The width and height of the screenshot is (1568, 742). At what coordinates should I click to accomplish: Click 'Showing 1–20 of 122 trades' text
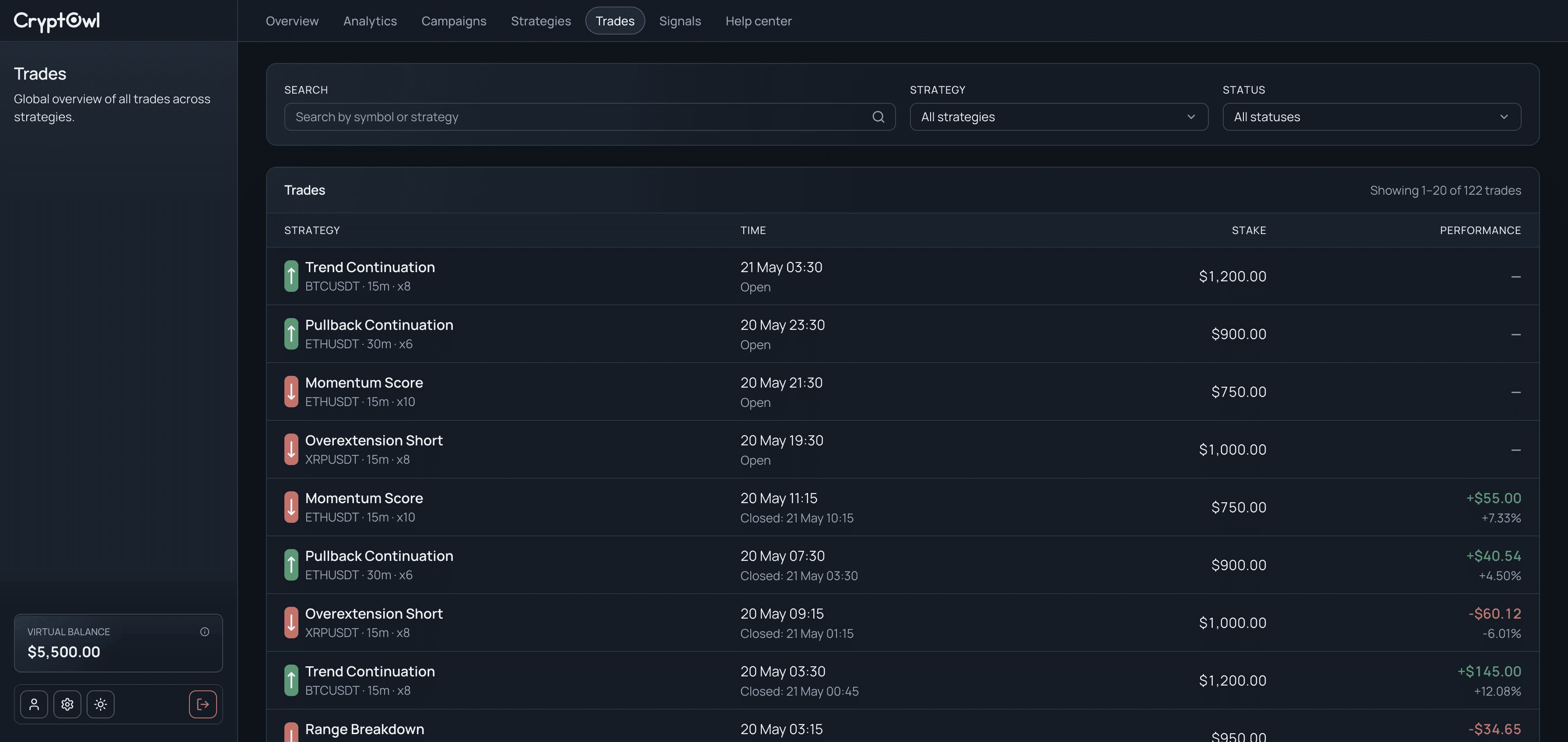[1445, 190]
